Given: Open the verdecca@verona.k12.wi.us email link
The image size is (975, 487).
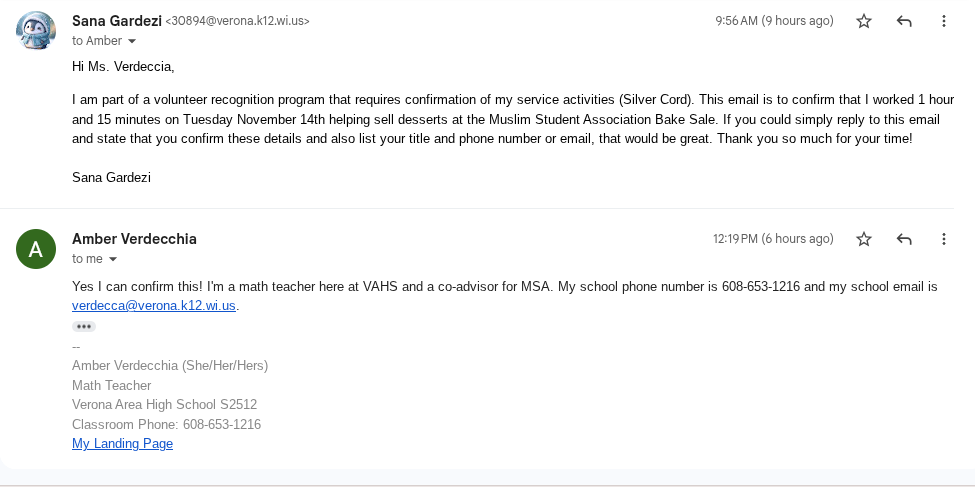Looking at the screenshot, I should tap(154, 306).
